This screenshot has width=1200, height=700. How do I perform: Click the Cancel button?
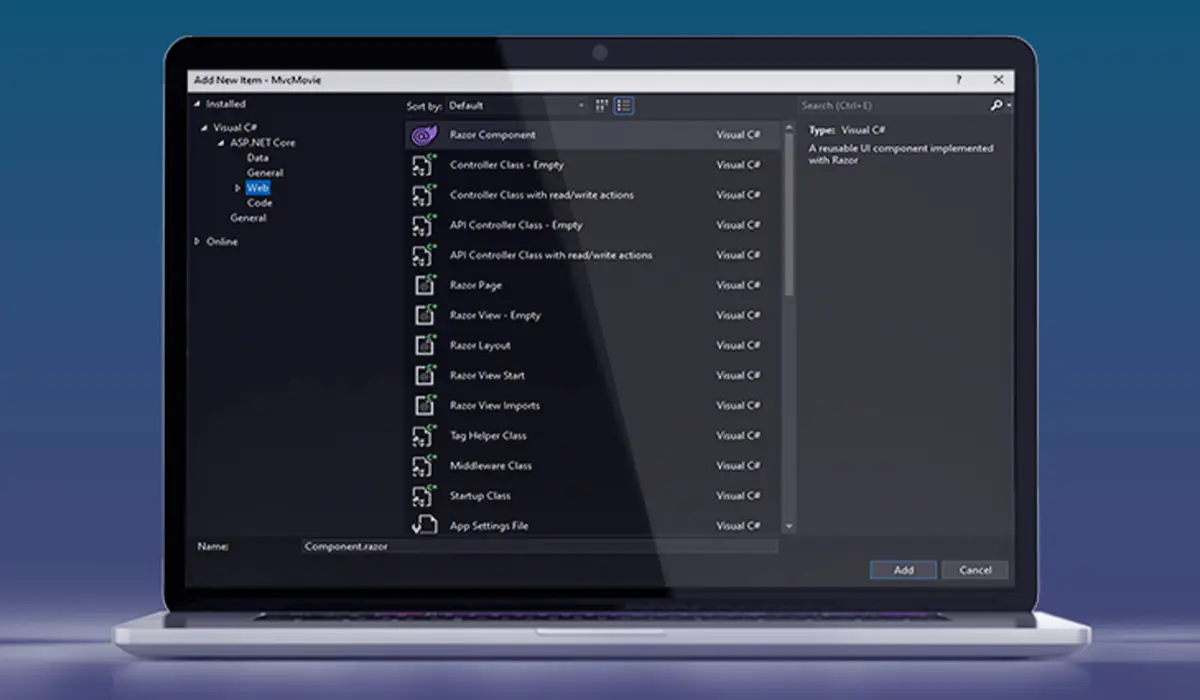click(975, 570)
